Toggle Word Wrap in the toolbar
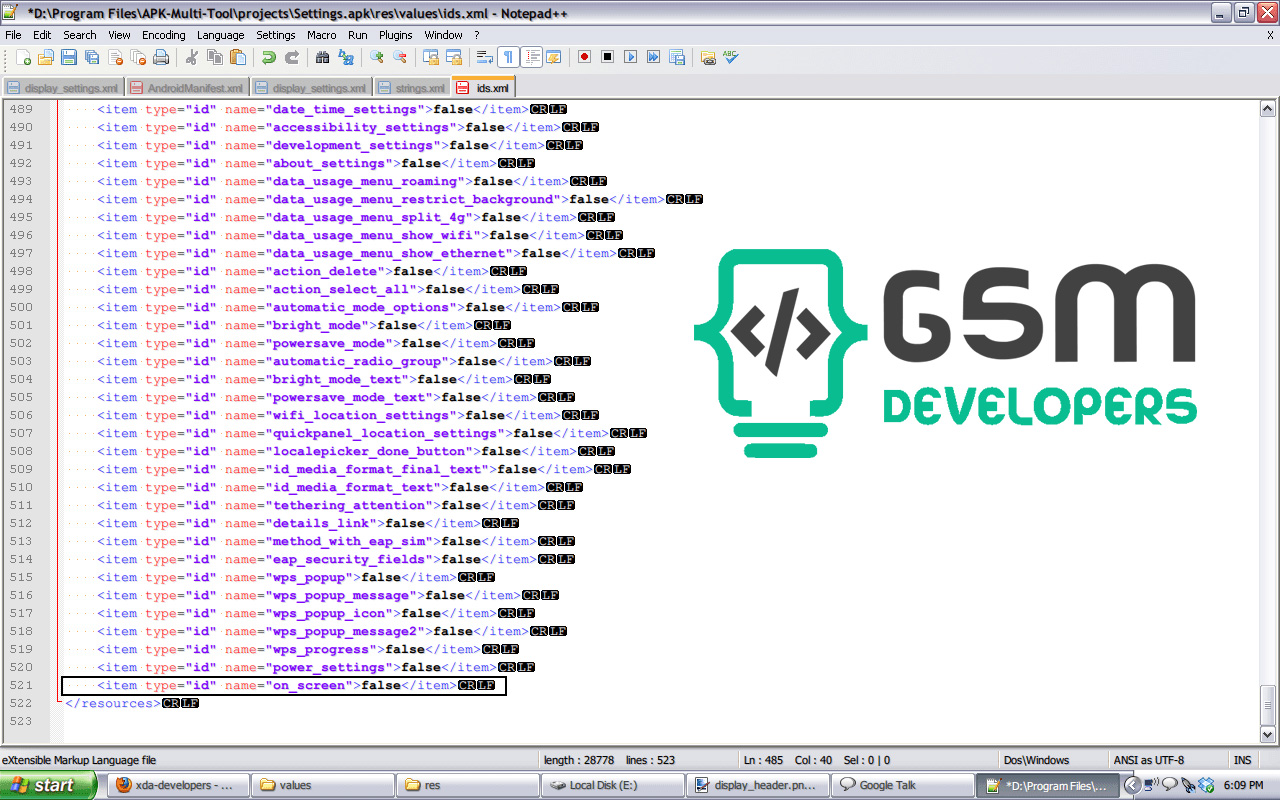Image resolution: width=1280 pixels, height=800 pixels. pyautogui.click(x=485, y=58)
